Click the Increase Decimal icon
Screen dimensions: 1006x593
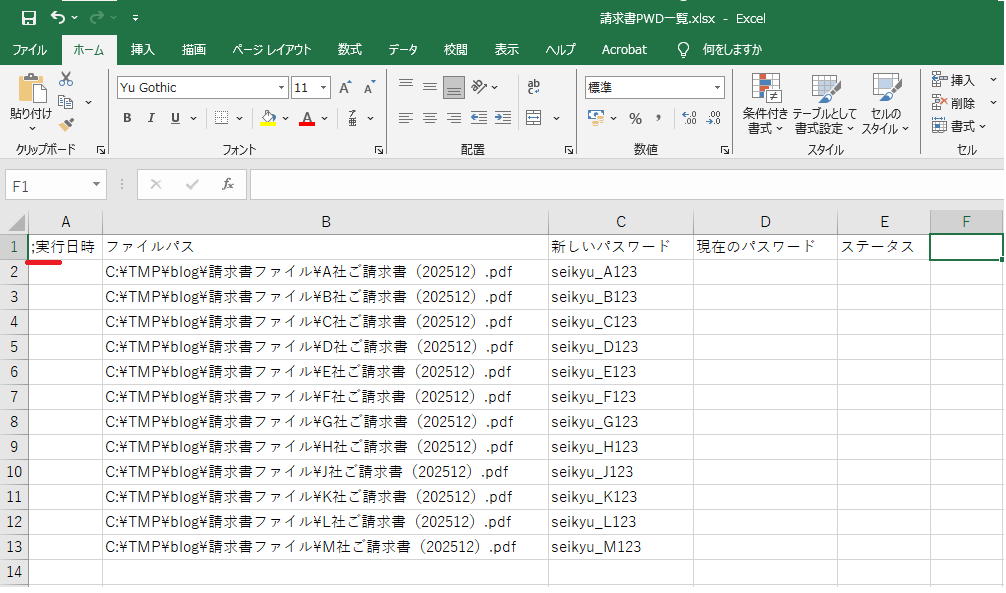689,118
